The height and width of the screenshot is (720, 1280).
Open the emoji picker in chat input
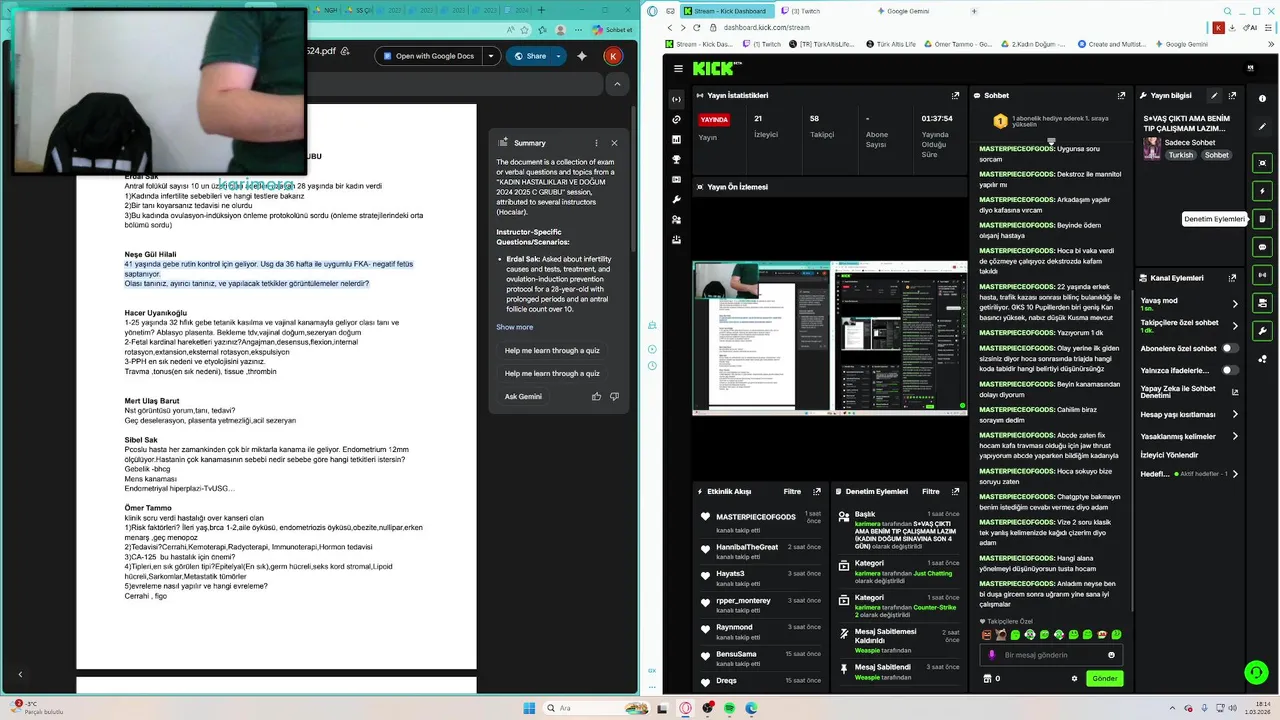pyautogui.click(x=1111, y=655)
